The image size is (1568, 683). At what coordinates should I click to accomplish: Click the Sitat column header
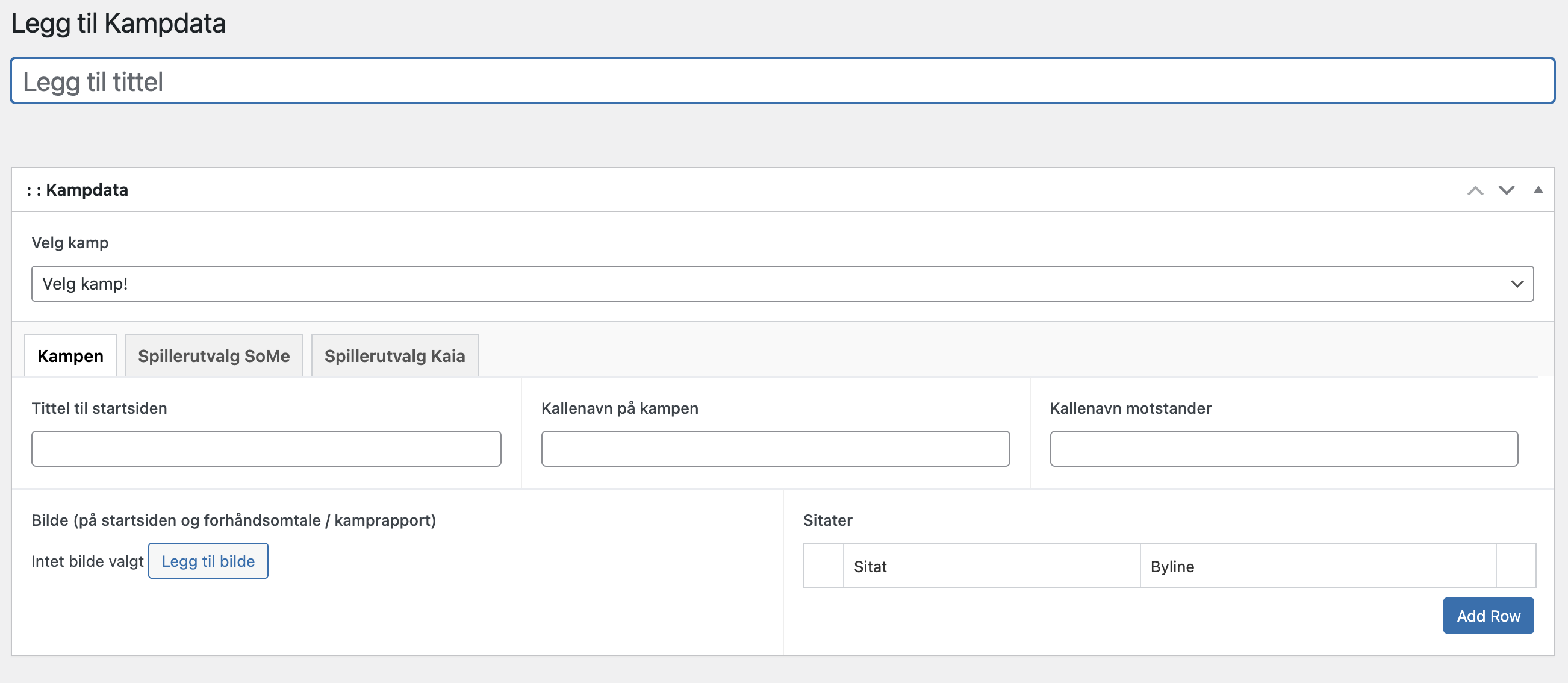pos(870,566)
